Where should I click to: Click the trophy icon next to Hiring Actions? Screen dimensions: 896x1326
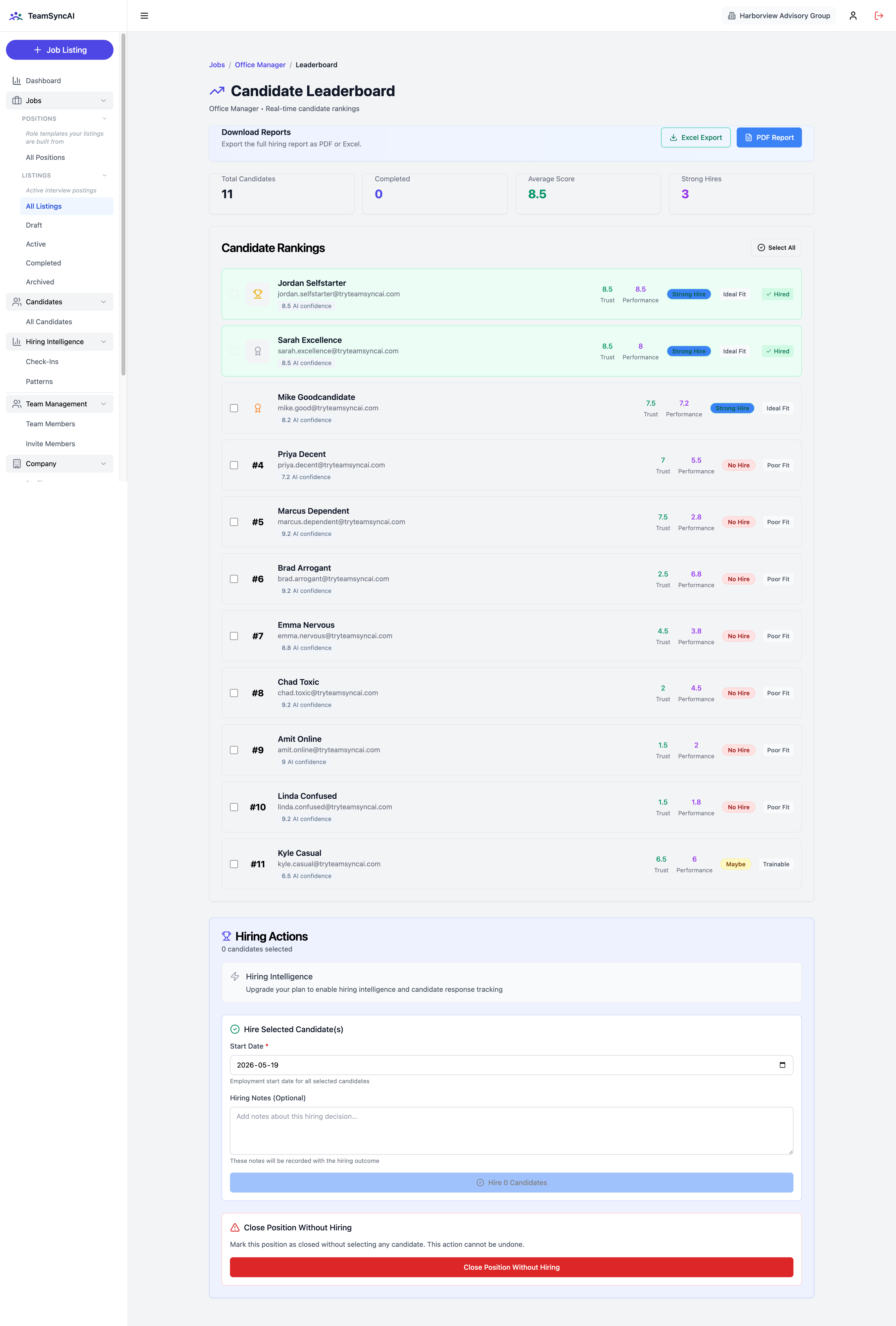(226, 936)
